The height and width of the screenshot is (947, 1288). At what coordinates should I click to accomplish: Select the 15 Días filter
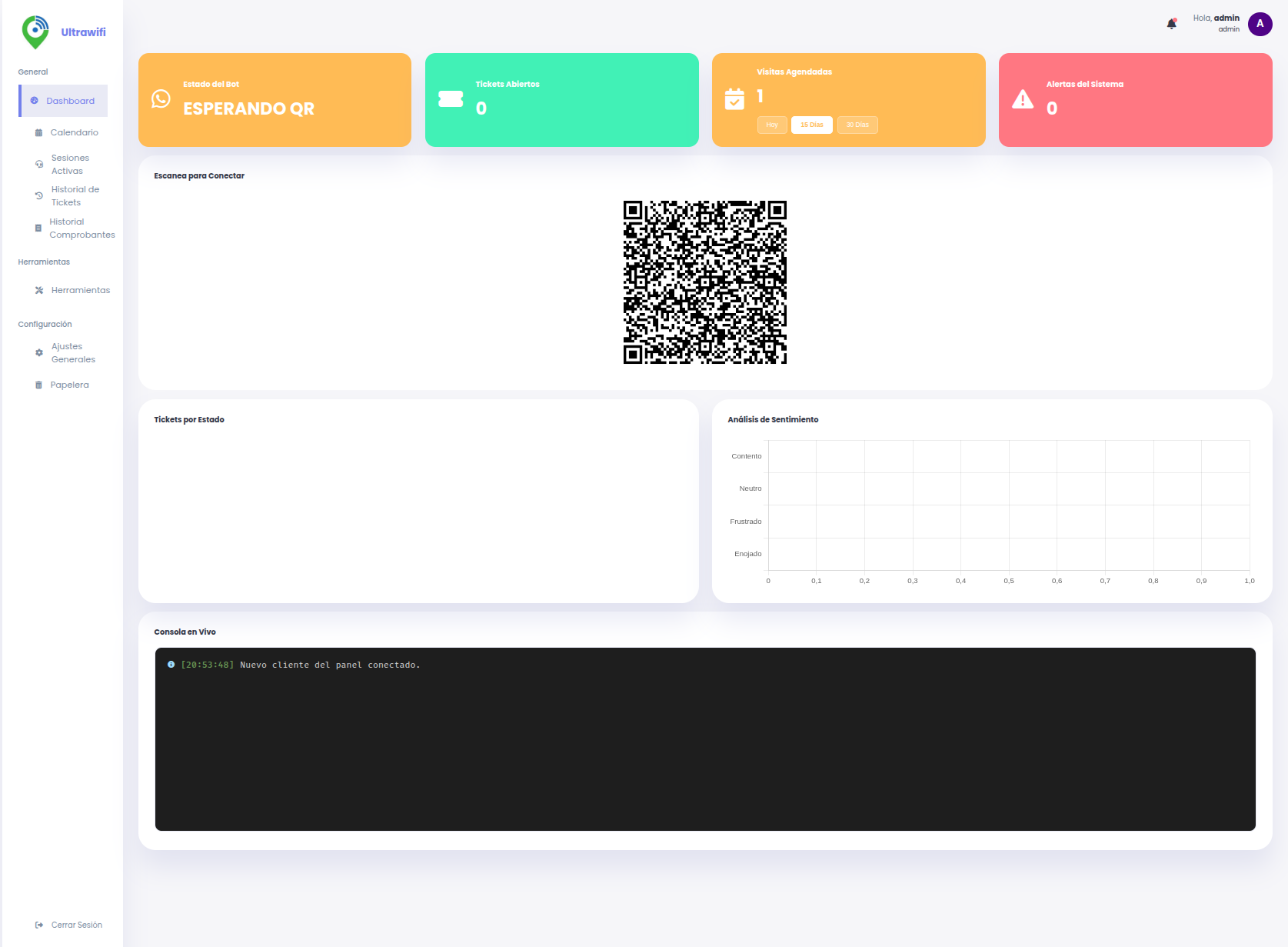(811, 125)
